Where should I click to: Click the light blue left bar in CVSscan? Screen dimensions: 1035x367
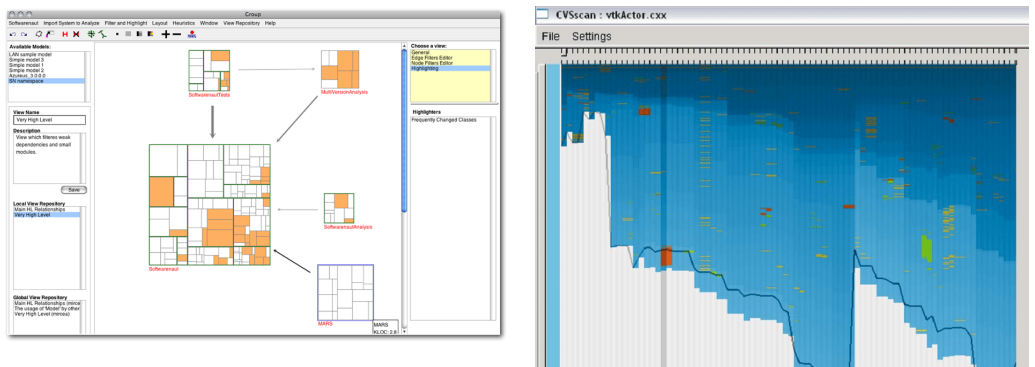[x=552, y=215]
